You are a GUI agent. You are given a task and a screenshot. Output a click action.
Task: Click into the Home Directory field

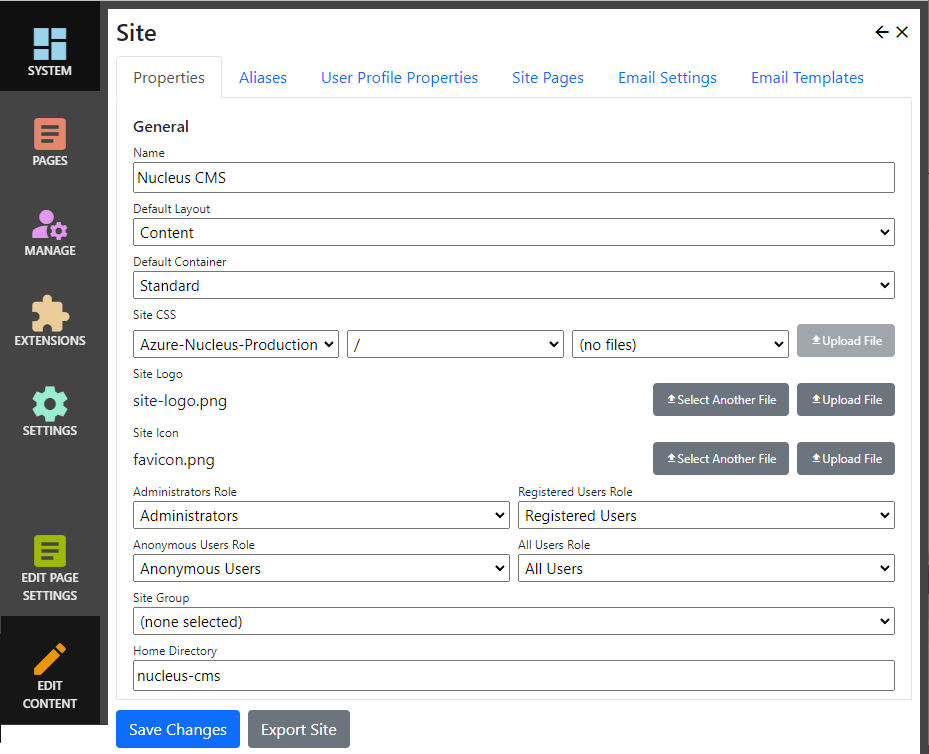513,675
